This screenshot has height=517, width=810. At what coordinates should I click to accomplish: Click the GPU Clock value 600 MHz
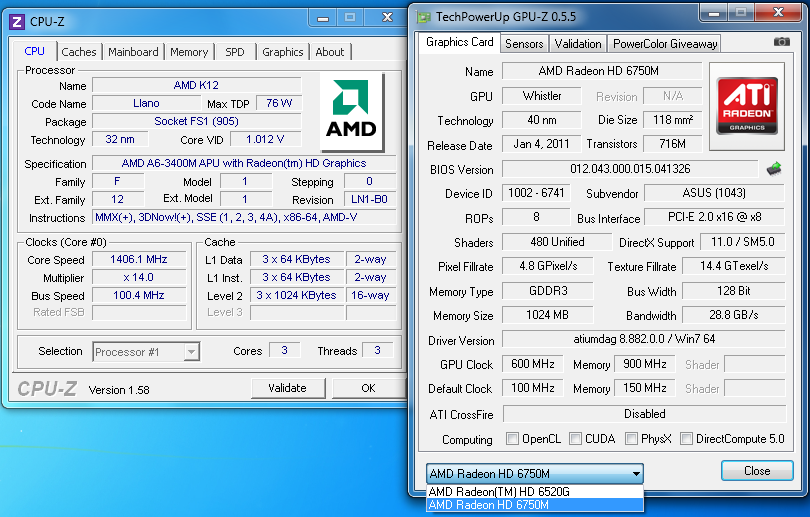pos(533,364)
